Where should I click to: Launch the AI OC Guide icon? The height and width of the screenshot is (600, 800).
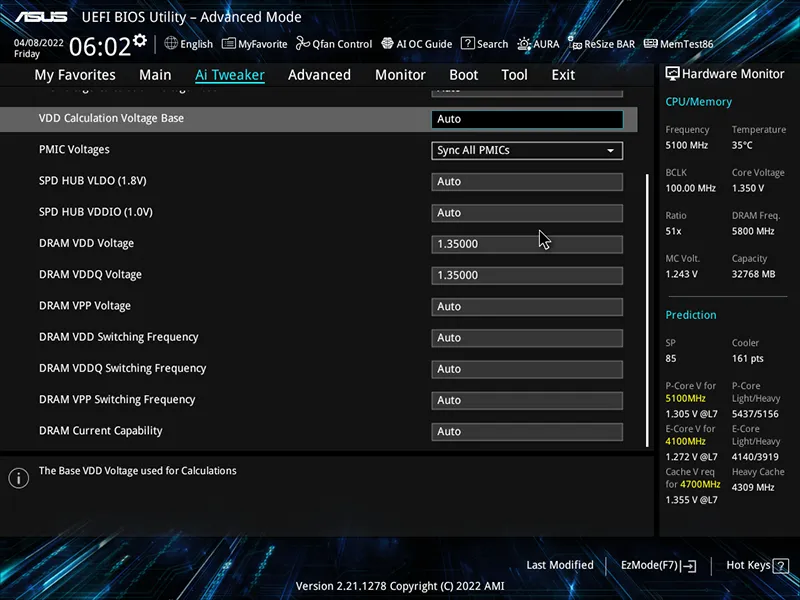pos(388,43)
